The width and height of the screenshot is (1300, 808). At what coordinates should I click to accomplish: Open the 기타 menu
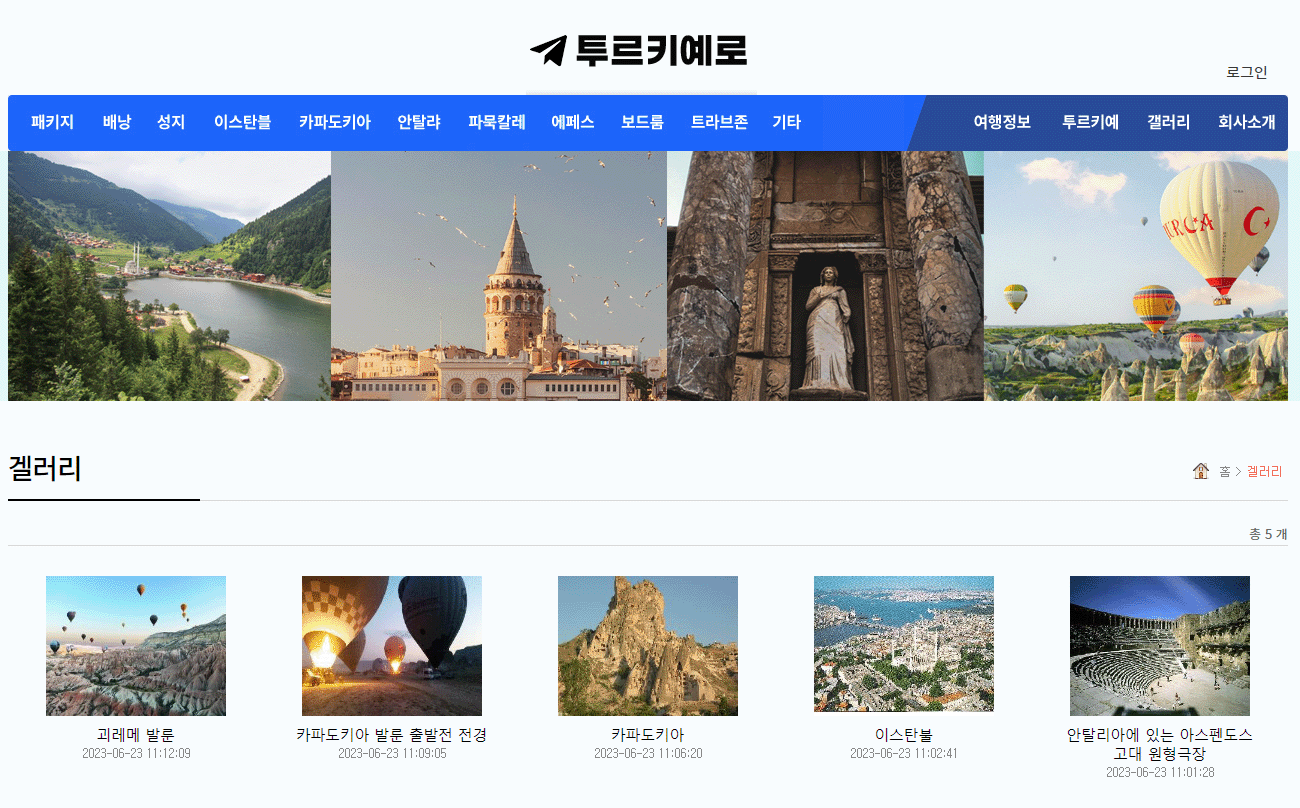786,123
